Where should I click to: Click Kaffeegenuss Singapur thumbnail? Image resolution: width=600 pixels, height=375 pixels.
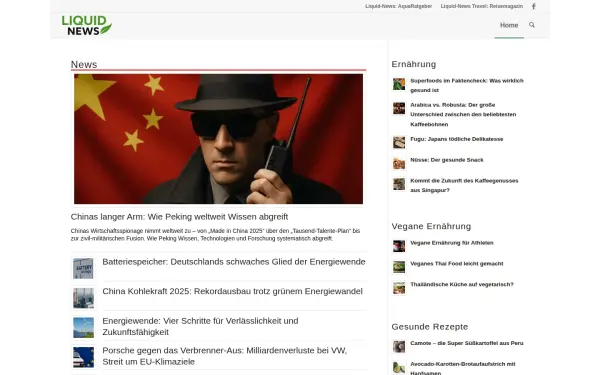click(399, 184)
